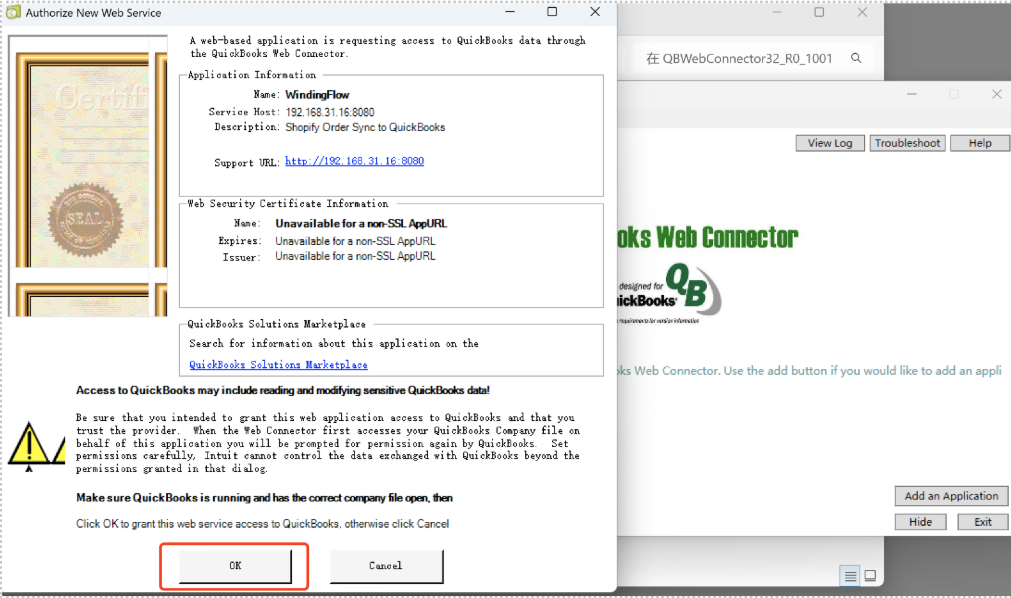This screenshot has height=598, width=1011.
Task: Click the Help button in Web Connector
Action: (x=979, y=143)
